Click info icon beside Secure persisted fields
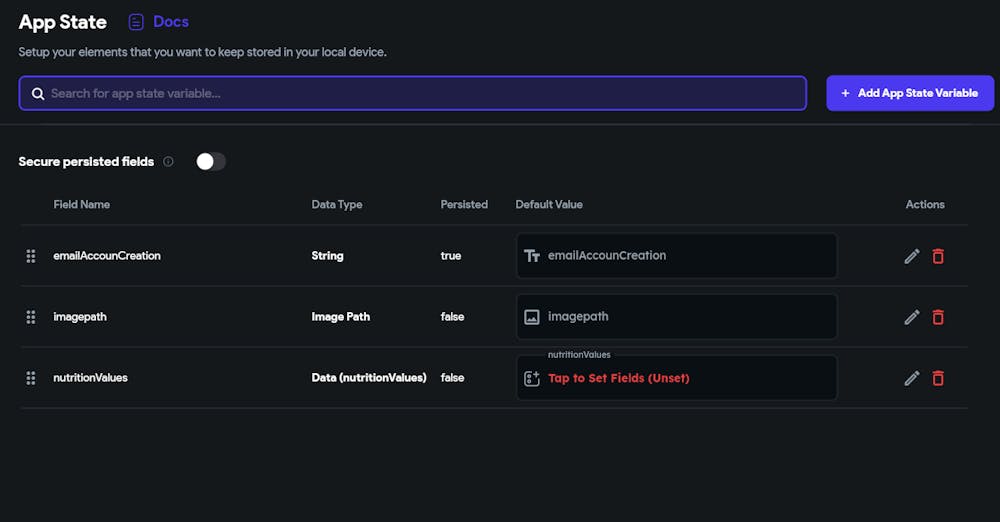 coord(168,162)
